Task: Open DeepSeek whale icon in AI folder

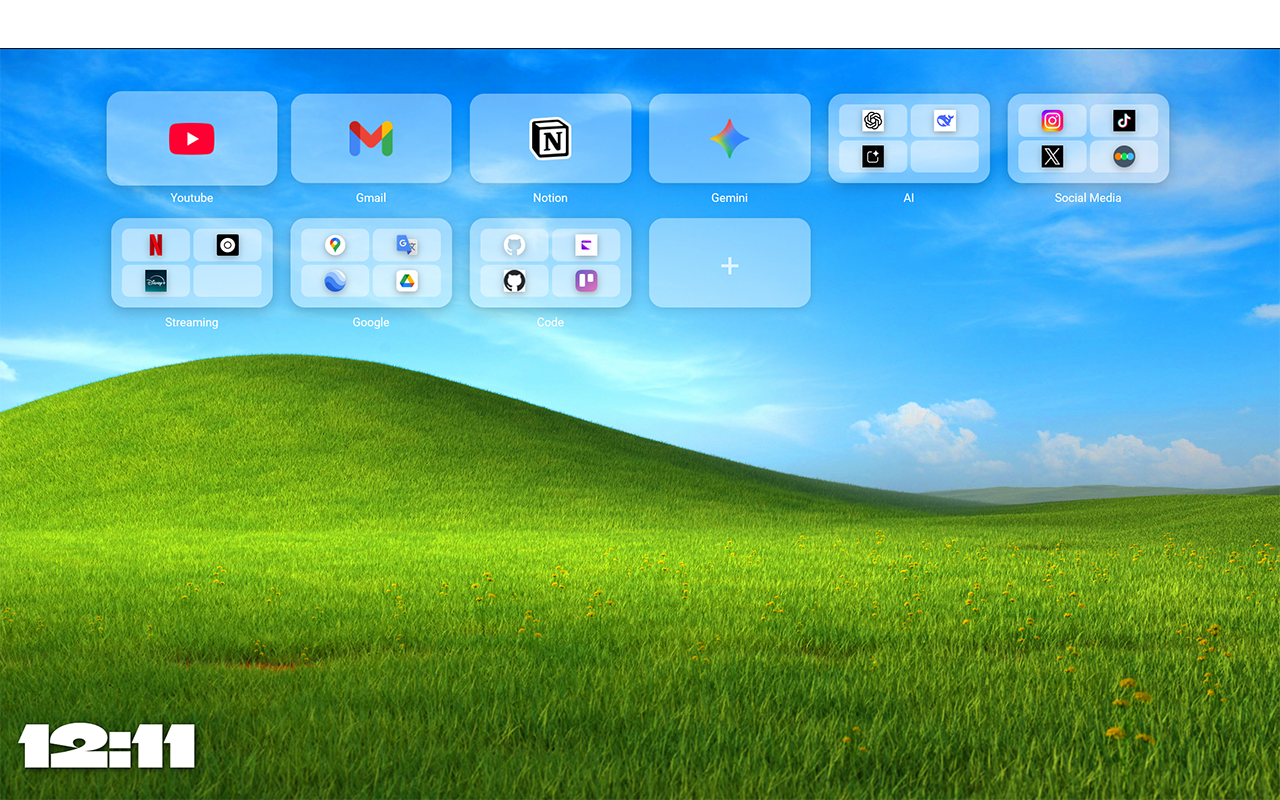Action: tap(945, 121)
